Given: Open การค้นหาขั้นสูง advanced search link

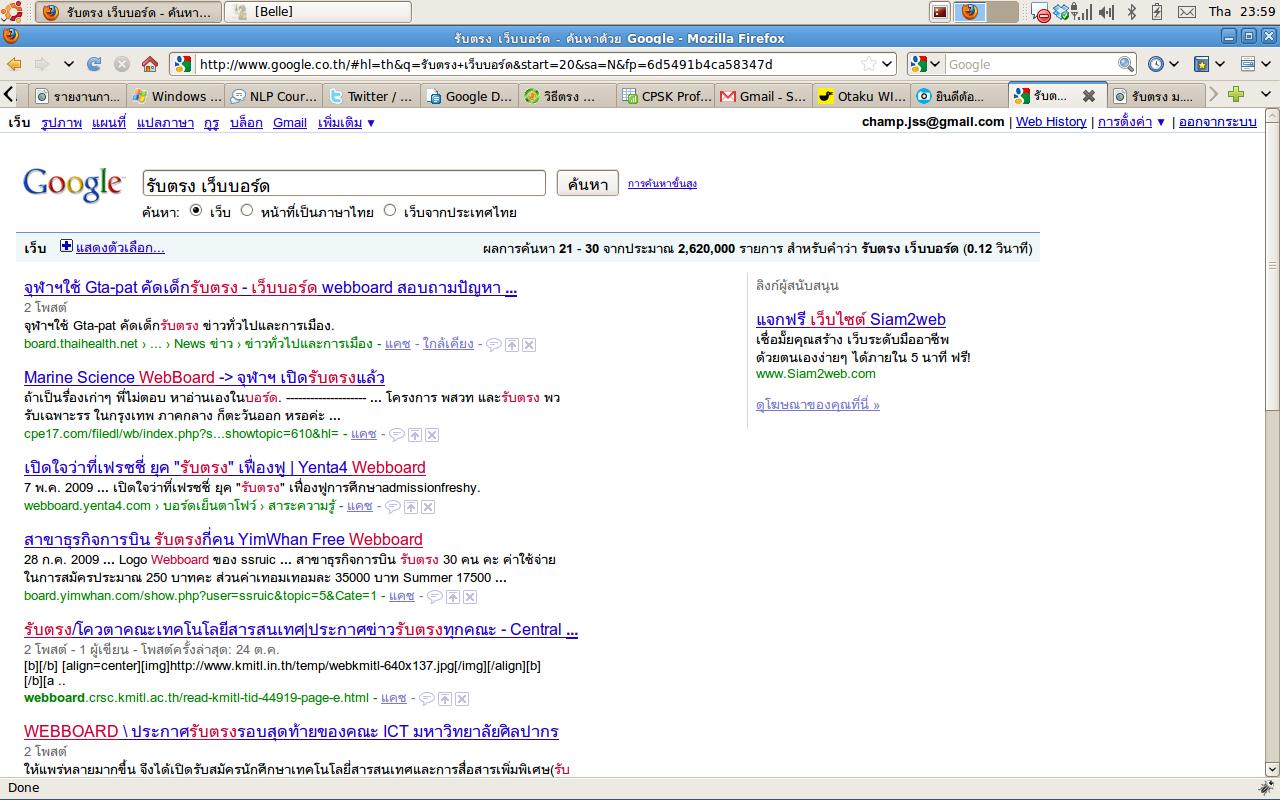Looking at the screenshot, I should pos(662,184).
